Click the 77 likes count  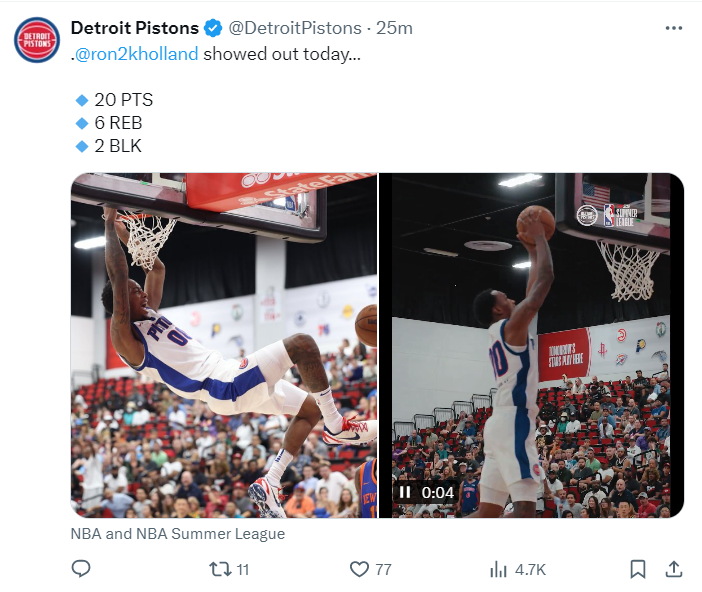[383, 569]
